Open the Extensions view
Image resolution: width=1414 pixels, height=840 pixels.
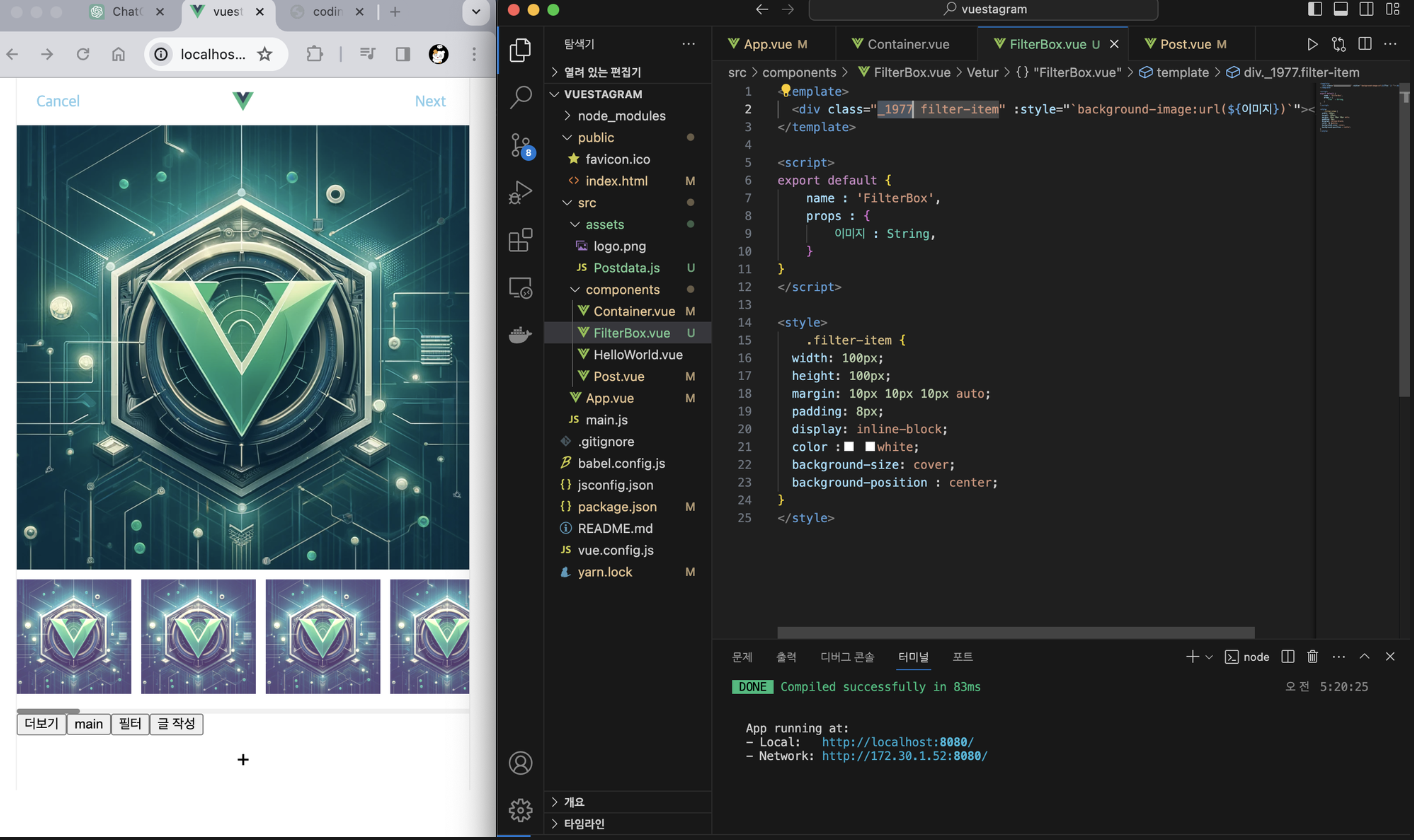pos(520,240)
